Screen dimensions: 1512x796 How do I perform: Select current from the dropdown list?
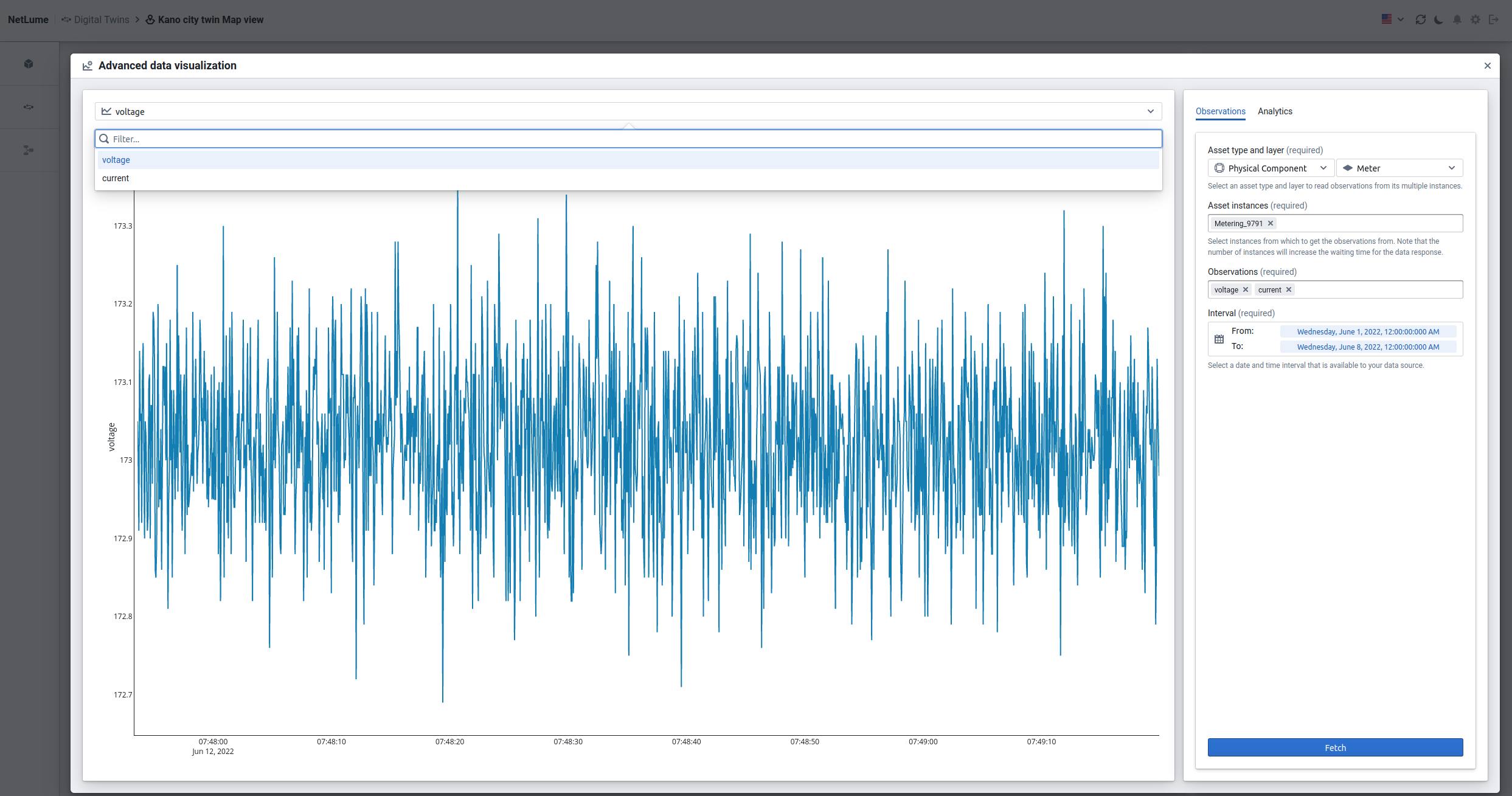[x=116, y=178]
